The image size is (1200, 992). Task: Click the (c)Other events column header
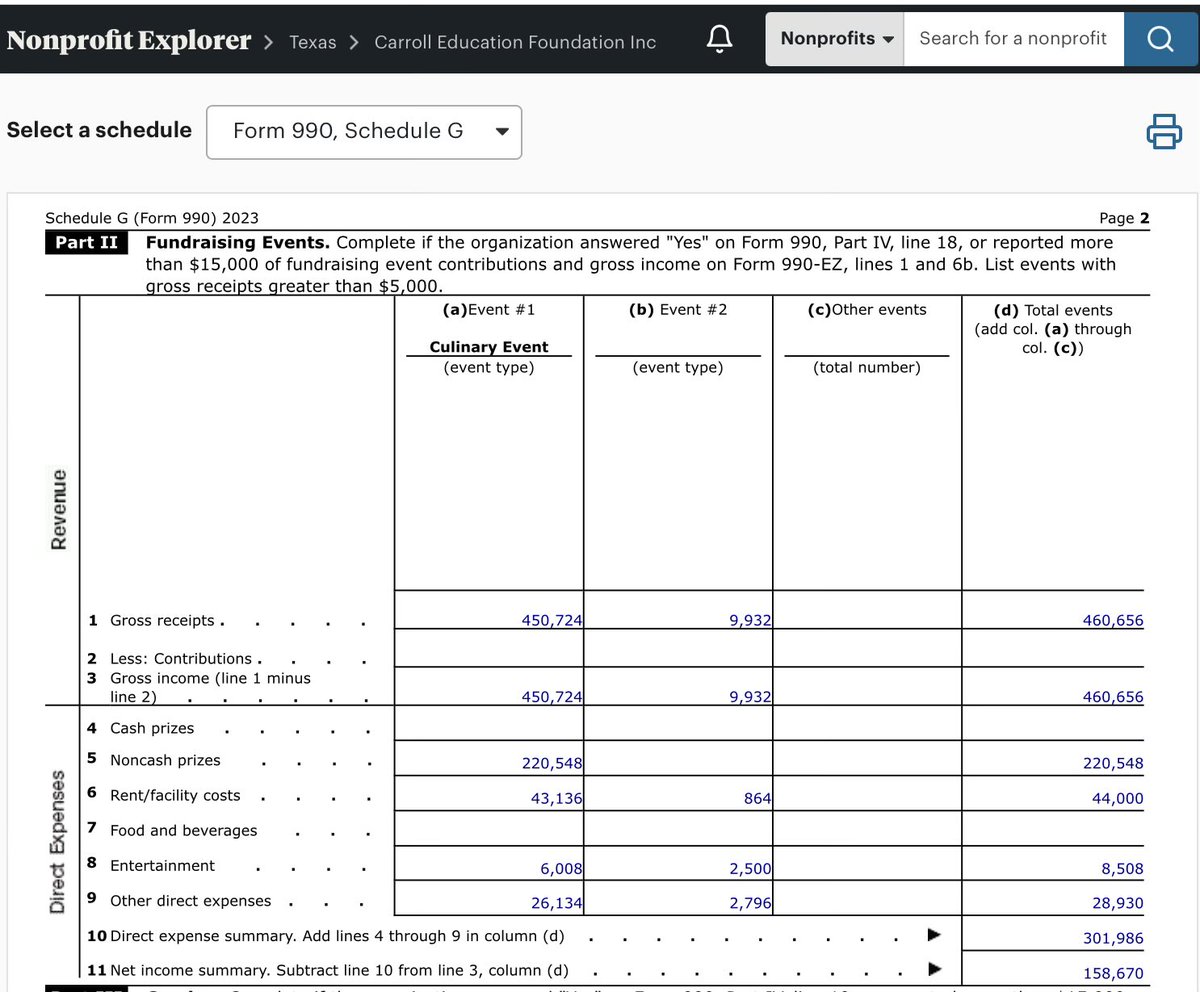click(x=867, y=310)
